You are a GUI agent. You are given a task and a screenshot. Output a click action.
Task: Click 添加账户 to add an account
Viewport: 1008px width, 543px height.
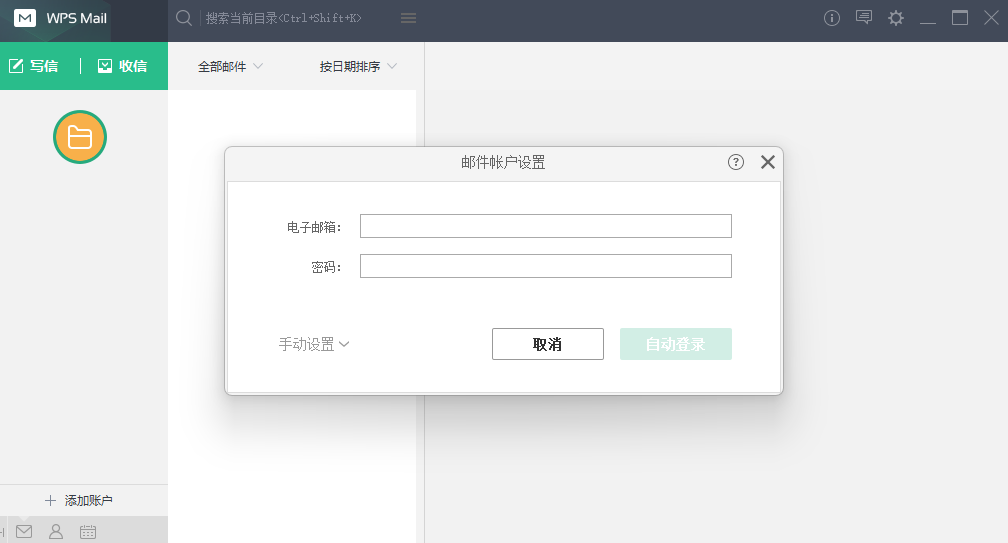coord(79,500)
